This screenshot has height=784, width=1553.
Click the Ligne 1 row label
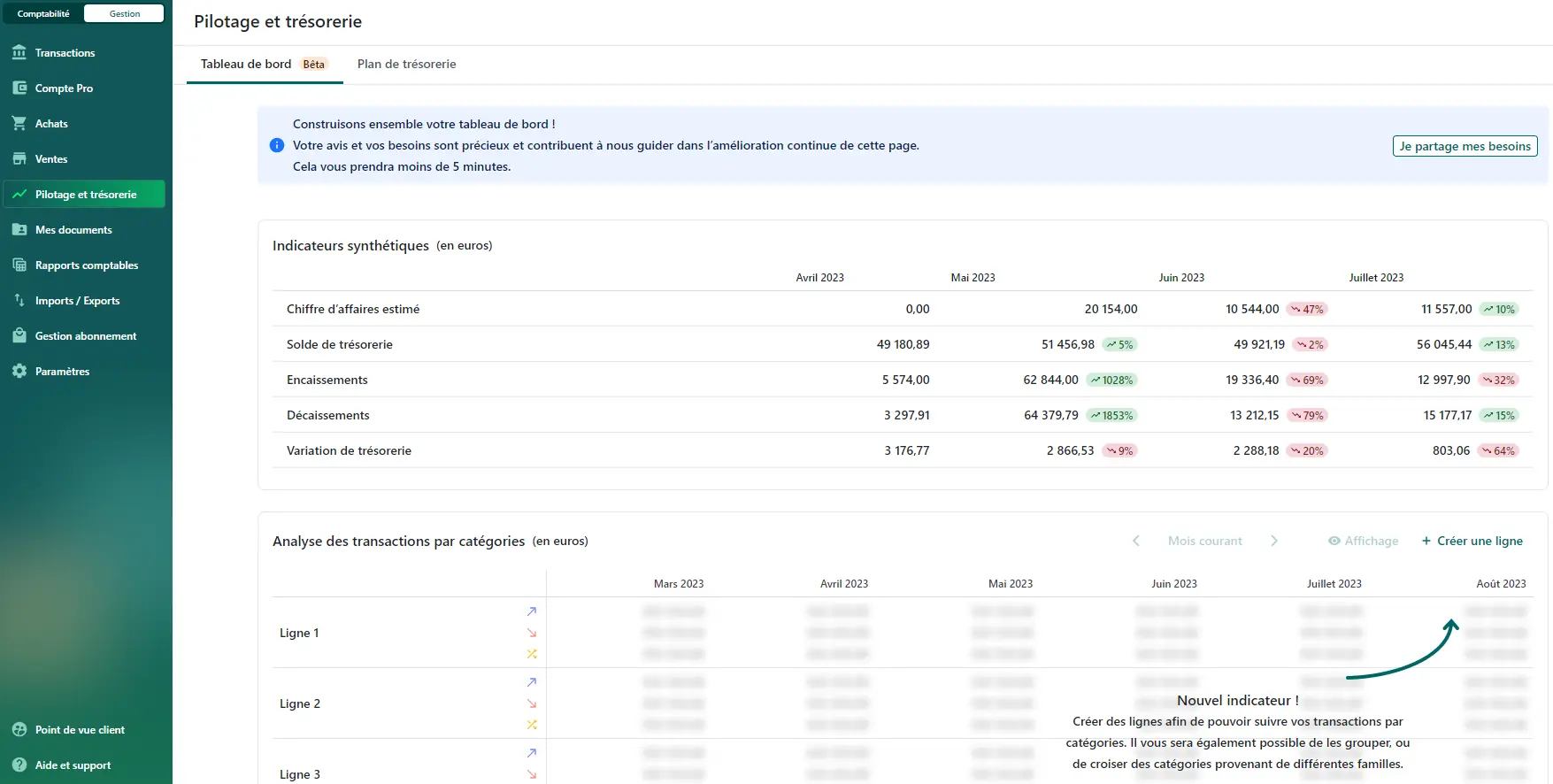pos(299,633)
